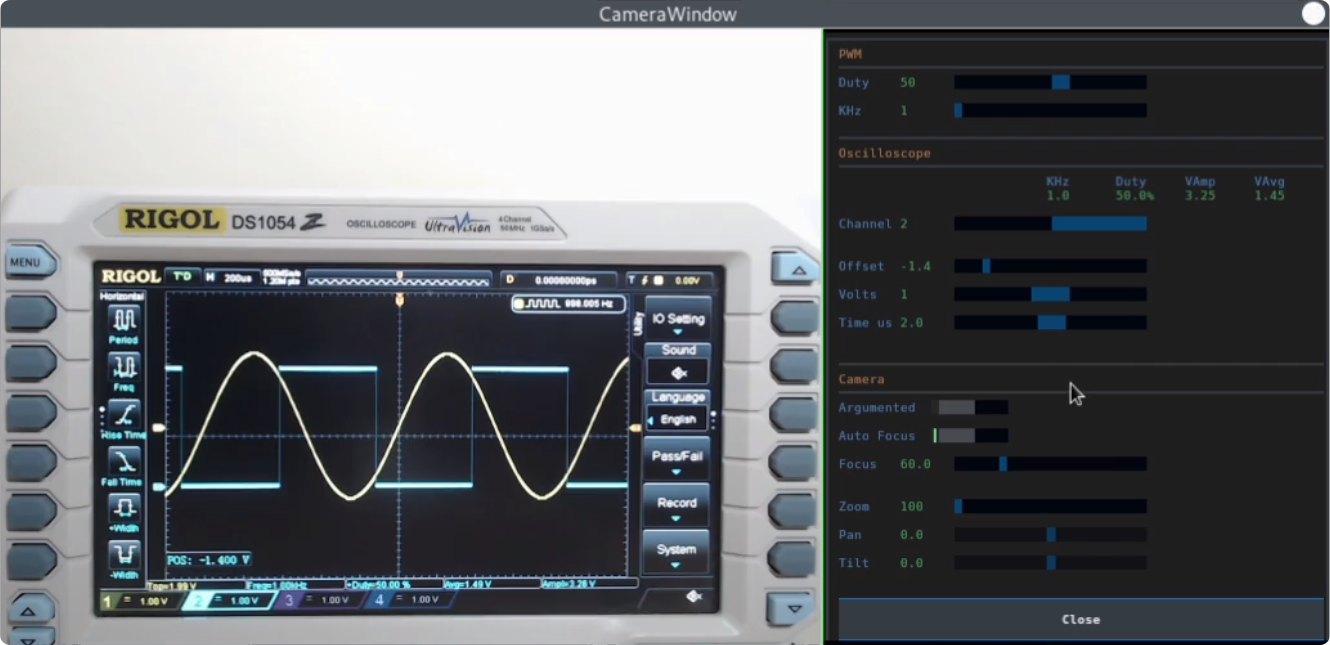Open the Record submenu
The width and height of the screenshot is (1330, 645).
tap(678, 507)
